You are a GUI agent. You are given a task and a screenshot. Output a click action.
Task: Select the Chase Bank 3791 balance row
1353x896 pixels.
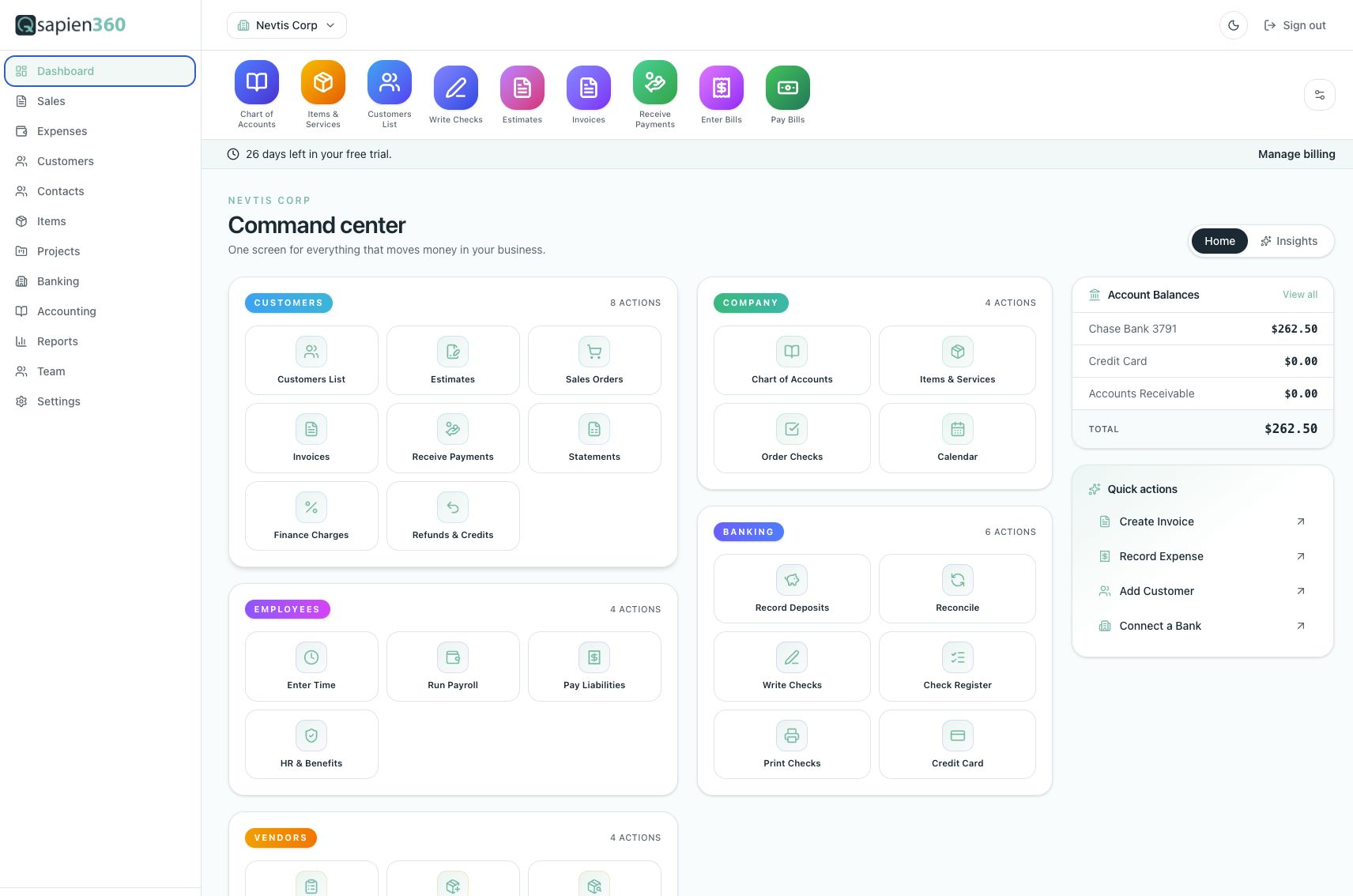point(1202,329)
